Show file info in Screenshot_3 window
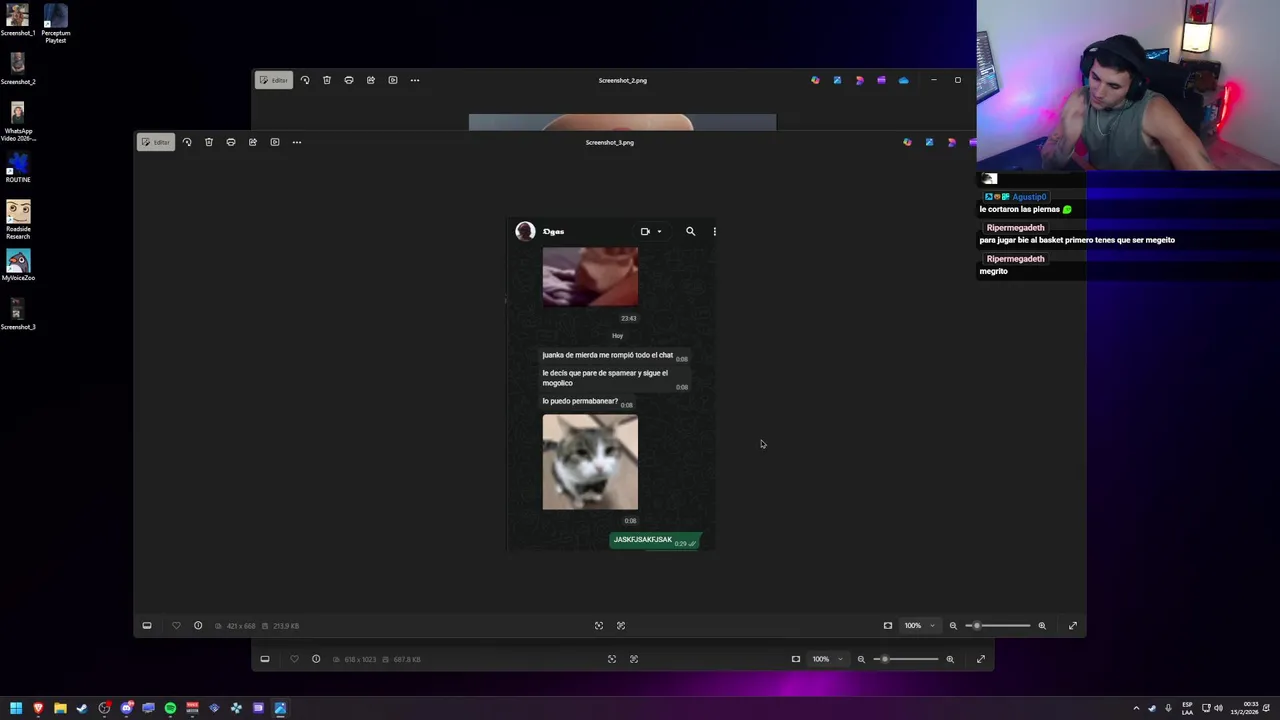 pyautogui.click(x=198, y=626)
